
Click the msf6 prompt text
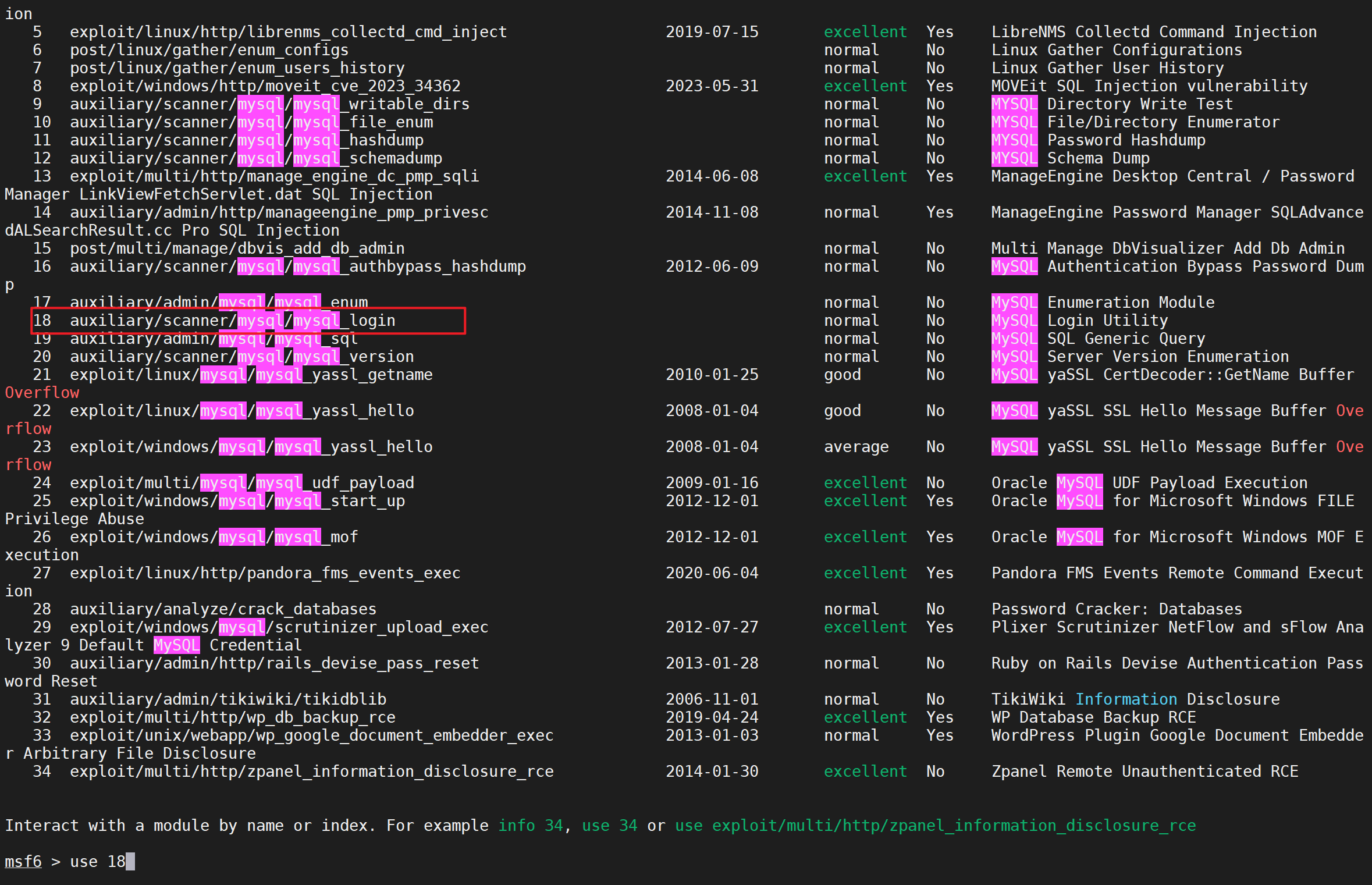click(x=23, y=861)
